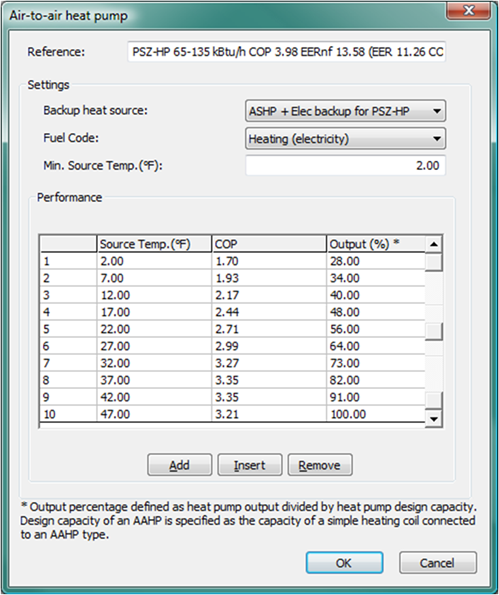
Task: Open the Fuel Code dropdown
Action: click(345, 139)
